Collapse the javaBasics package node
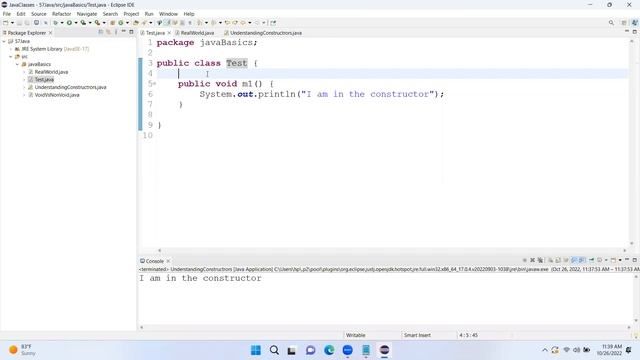The width and height of the screenshot is (640, 360). [x=18, y=64]
